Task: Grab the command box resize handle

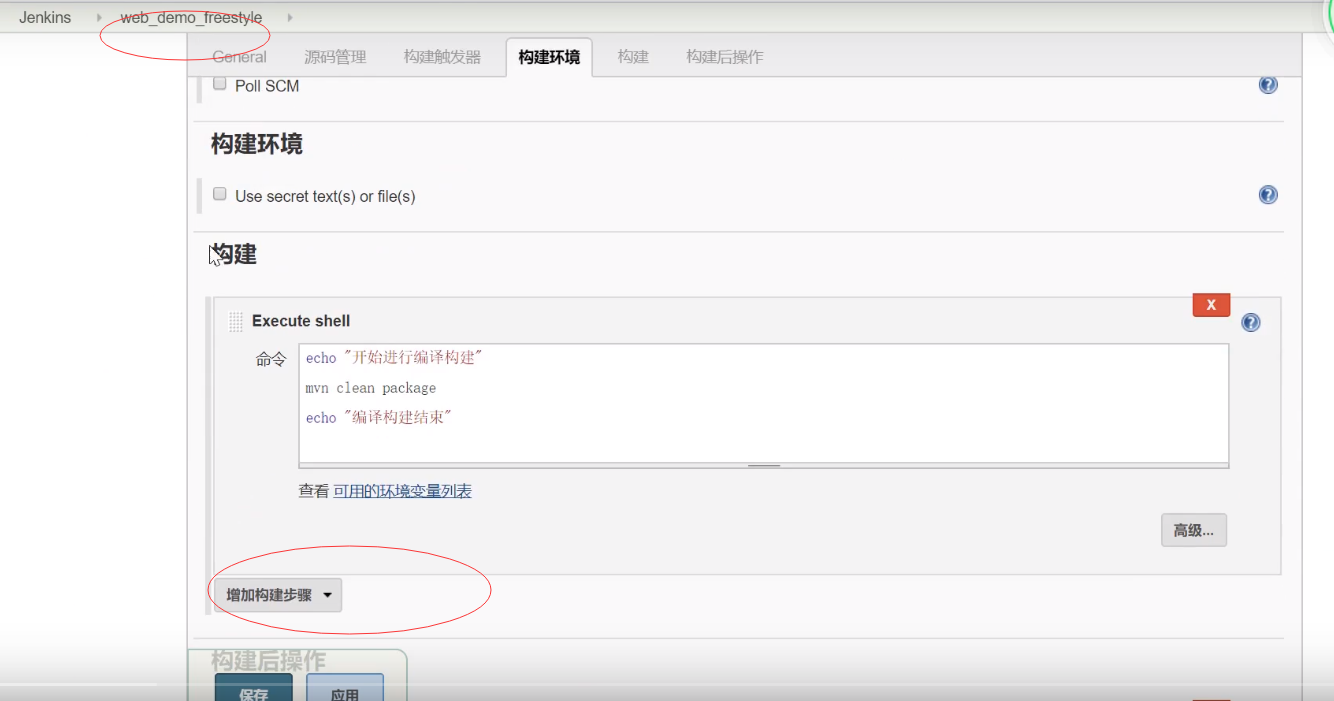Action: pyautogui.click(x=764, y=465)
